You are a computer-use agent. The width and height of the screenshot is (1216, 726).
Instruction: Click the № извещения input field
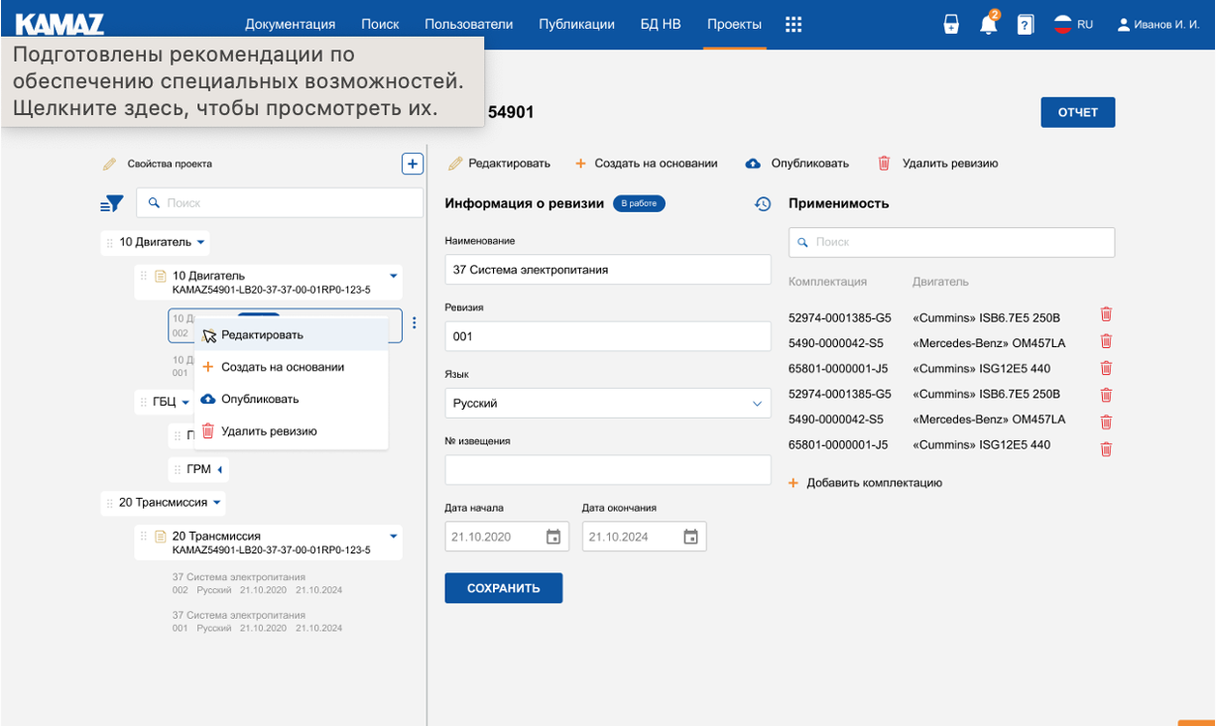pyautogui.click(x=607, y=470)
